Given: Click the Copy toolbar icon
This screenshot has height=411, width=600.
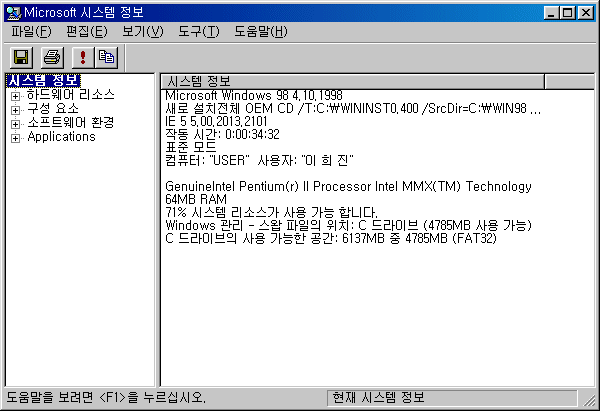Looking at the screenshot, I should tap(106, 58).
